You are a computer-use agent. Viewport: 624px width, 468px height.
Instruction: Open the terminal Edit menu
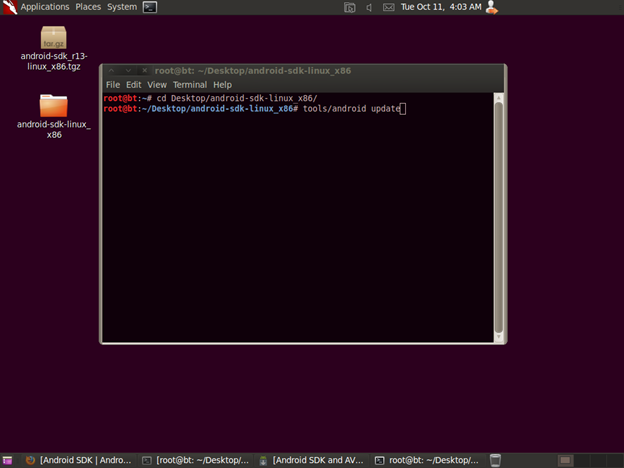tap(133, 85)
